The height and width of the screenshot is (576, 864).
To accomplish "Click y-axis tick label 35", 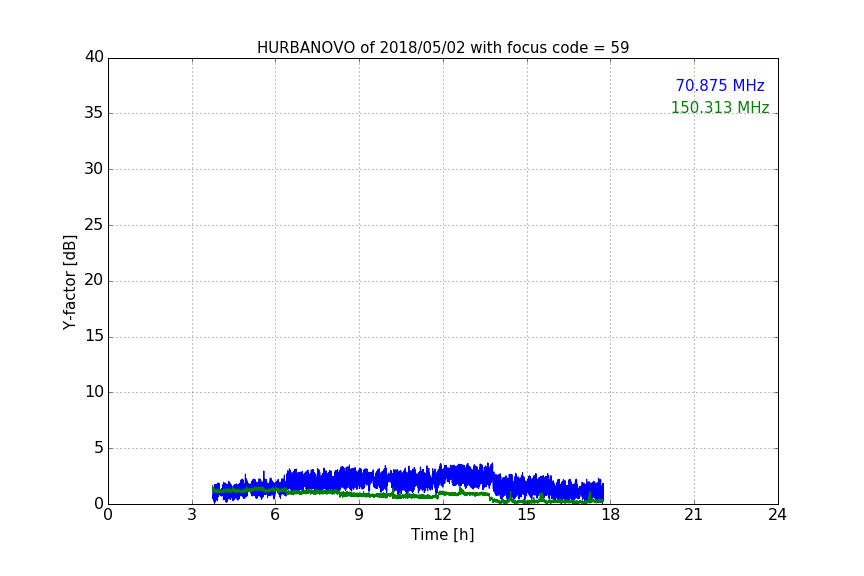I will coord(94,113).
